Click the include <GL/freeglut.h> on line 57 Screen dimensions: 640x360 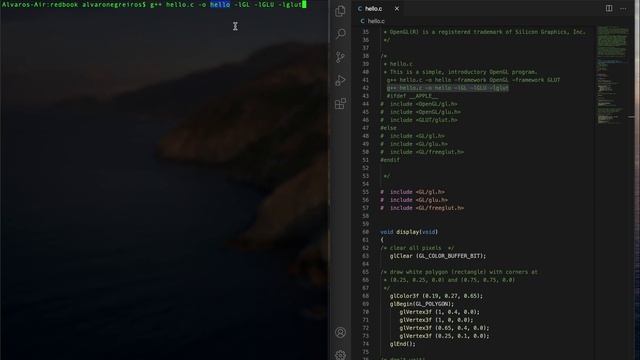point(422,208)
